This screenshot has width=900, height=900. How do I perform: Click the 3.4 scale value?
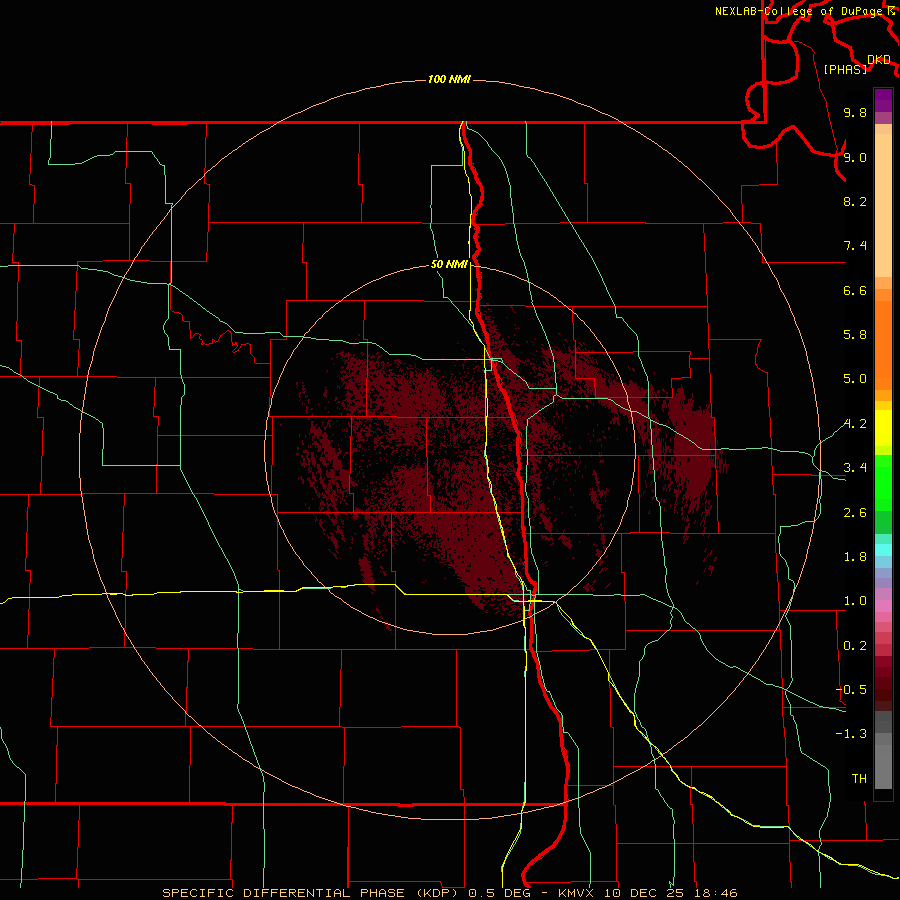(855, 468)
